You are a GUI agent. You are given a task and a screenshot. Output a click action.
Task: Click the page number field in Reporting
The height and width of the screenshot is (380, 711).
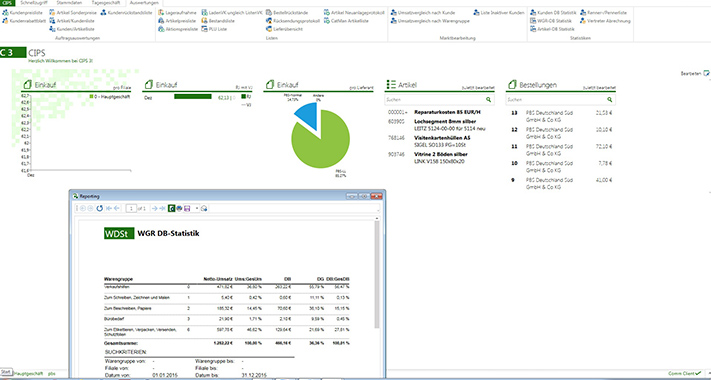pos(131,208)
